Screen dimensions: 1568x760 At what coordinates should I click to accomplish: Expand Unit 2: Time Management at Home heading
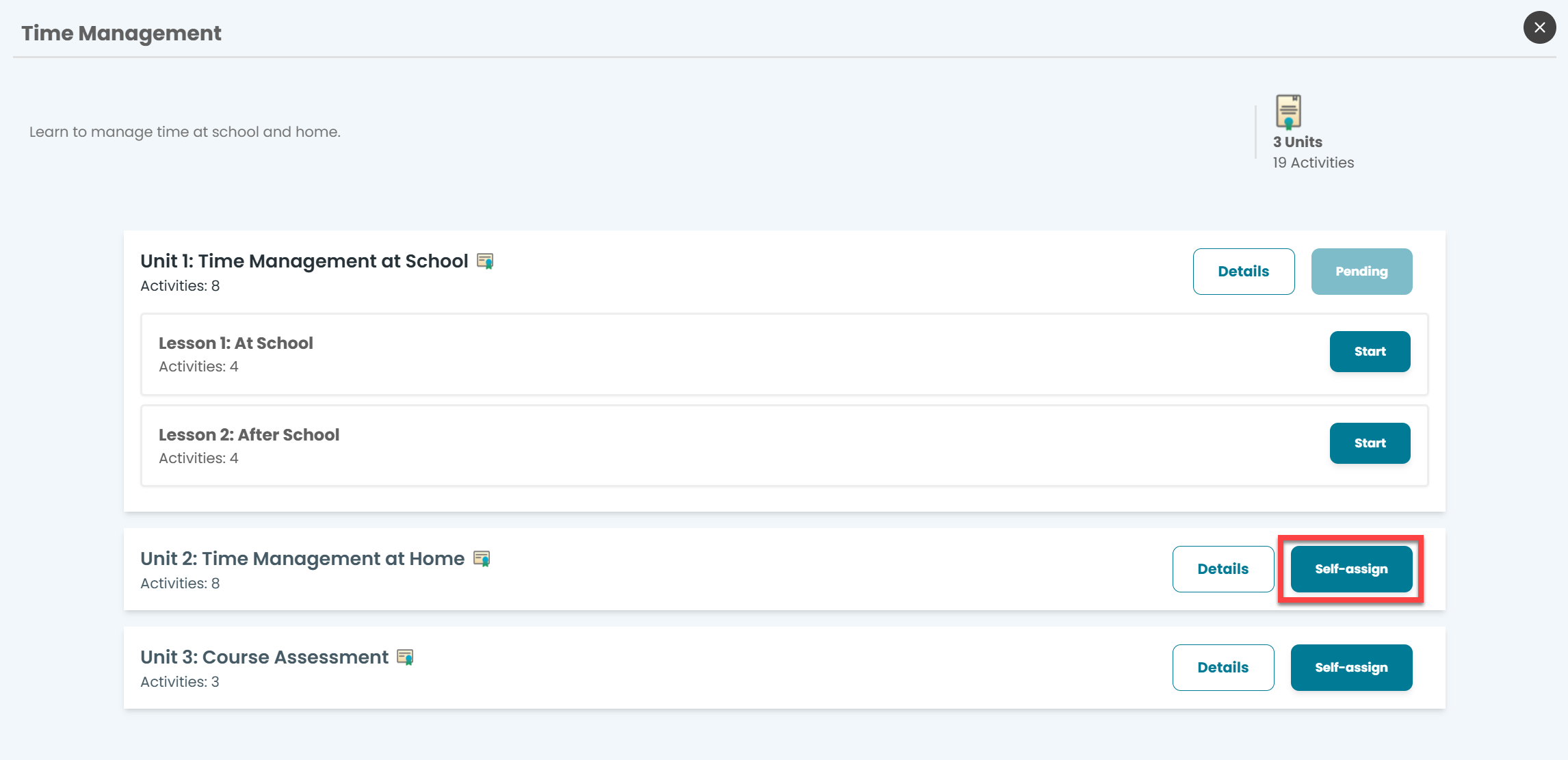(x=302, y=559)
